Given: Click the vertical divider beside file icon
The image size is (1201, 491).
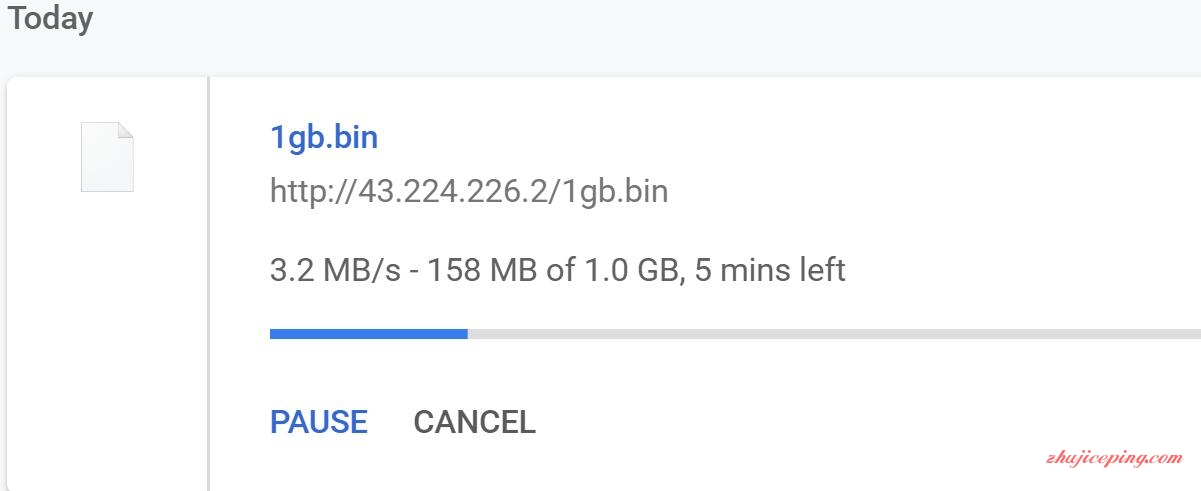Looking at the screenshot, I should click(208, 283).
